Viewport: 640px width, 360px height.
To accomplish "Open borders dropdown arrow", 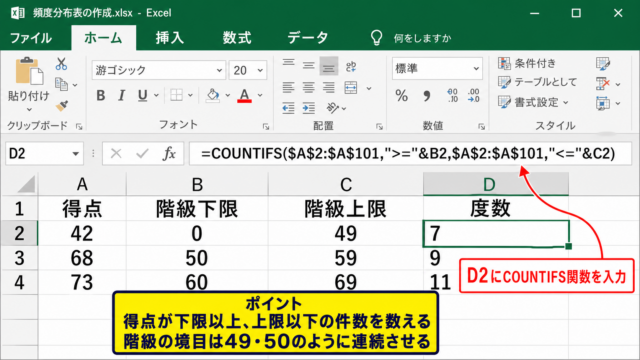I will [x=190, y=96].
